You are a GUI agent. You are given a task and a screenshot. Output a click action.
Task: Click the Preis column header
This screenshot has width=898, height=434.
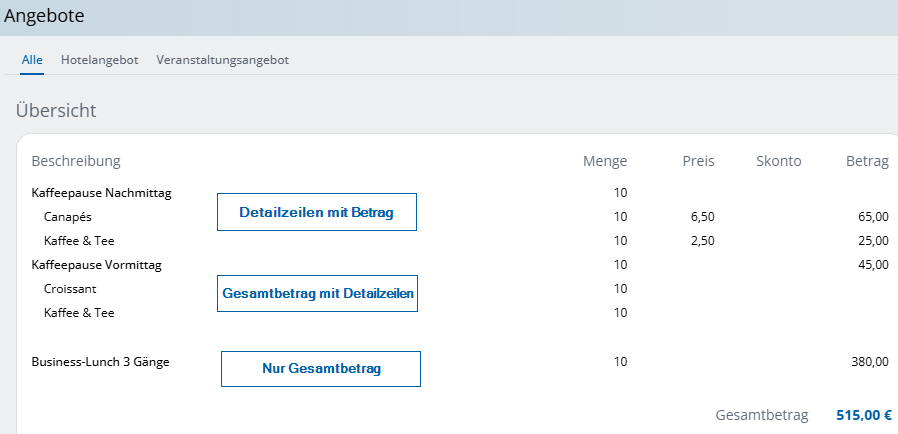pos(698,161)
